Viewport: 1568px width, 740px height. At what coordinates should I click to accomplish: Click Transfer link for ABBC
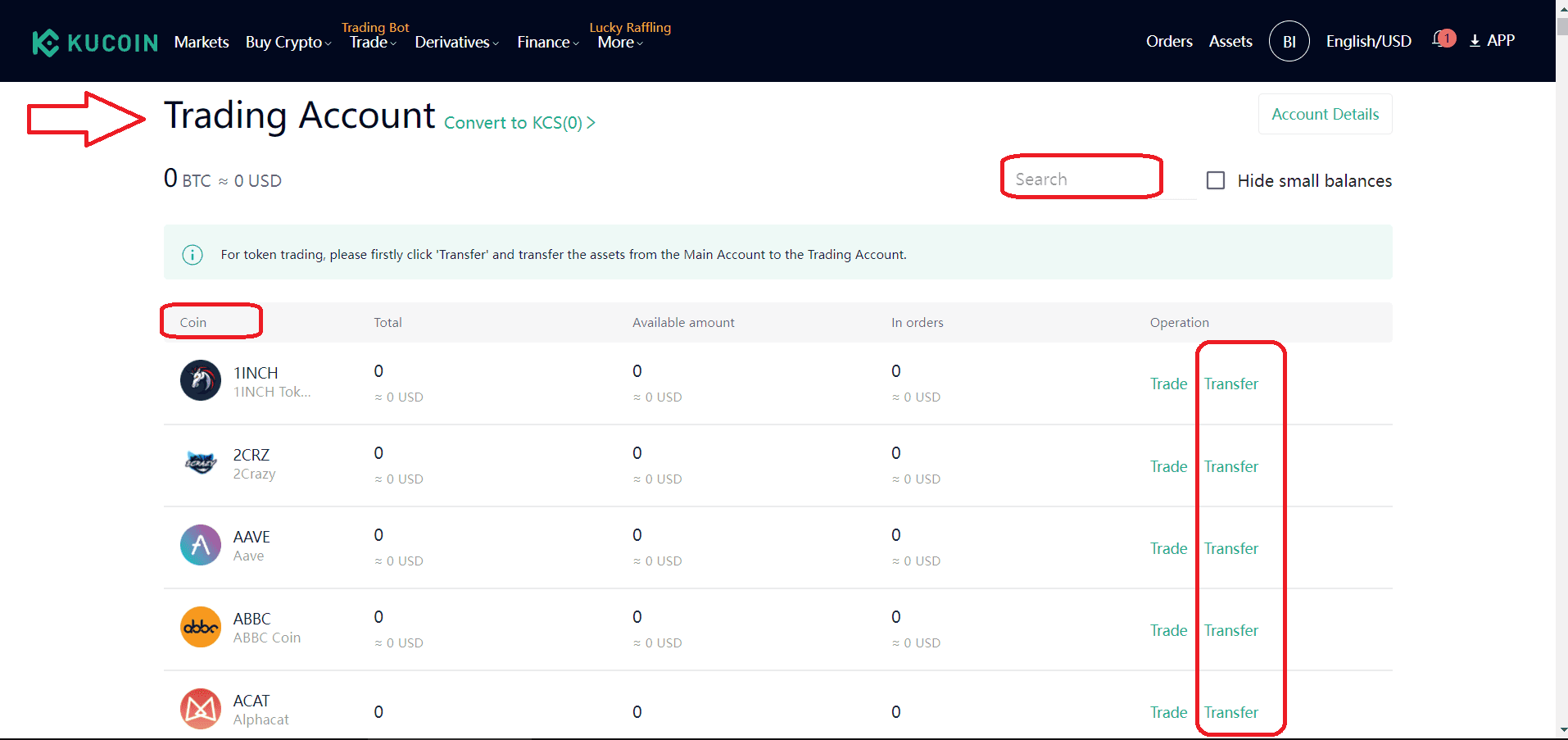tap(1230, 630)
